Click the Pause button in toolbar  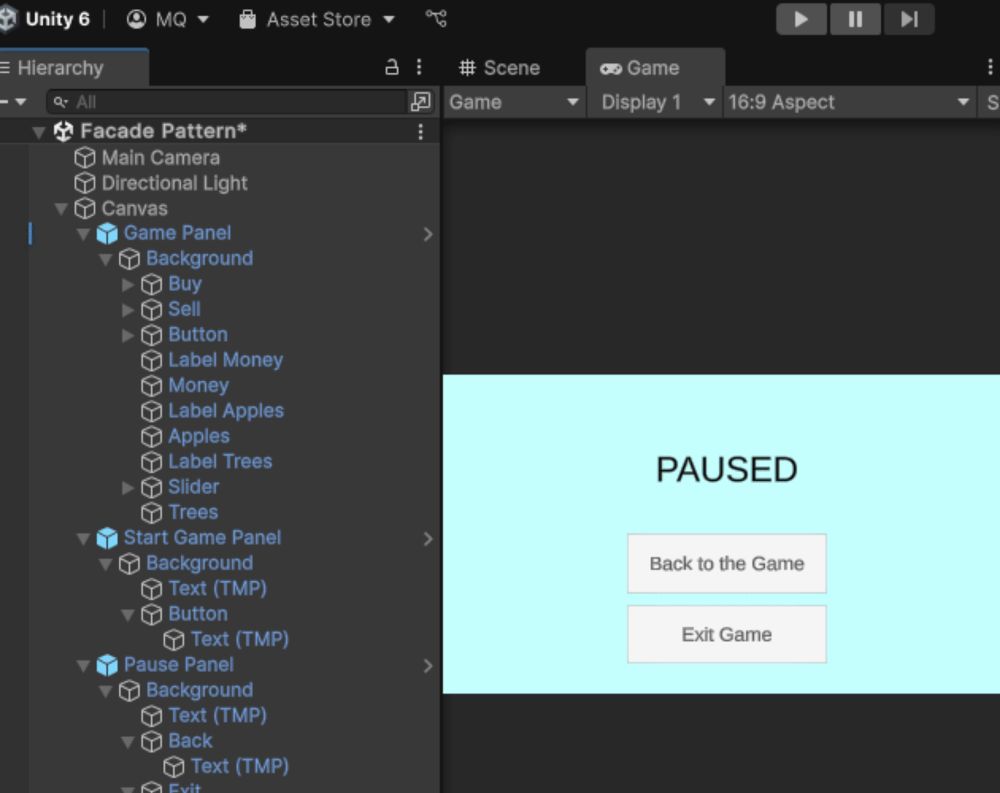point(855,19)
